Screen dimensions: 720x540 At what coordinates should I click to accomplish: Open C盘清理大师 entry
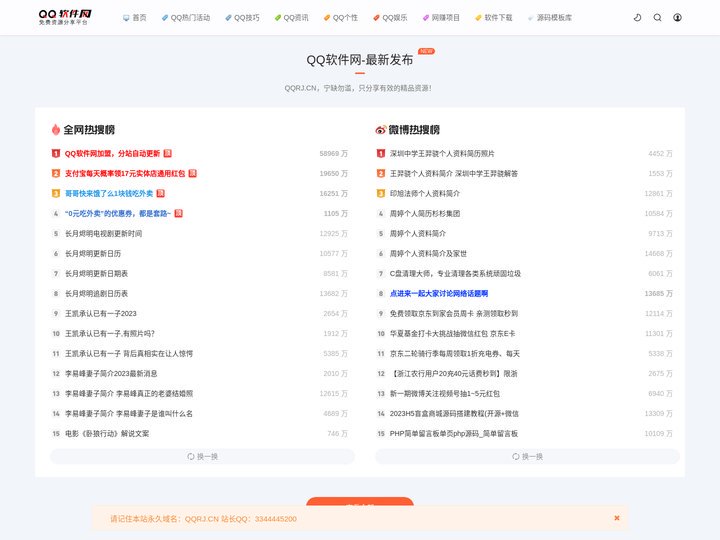[456, 273]
